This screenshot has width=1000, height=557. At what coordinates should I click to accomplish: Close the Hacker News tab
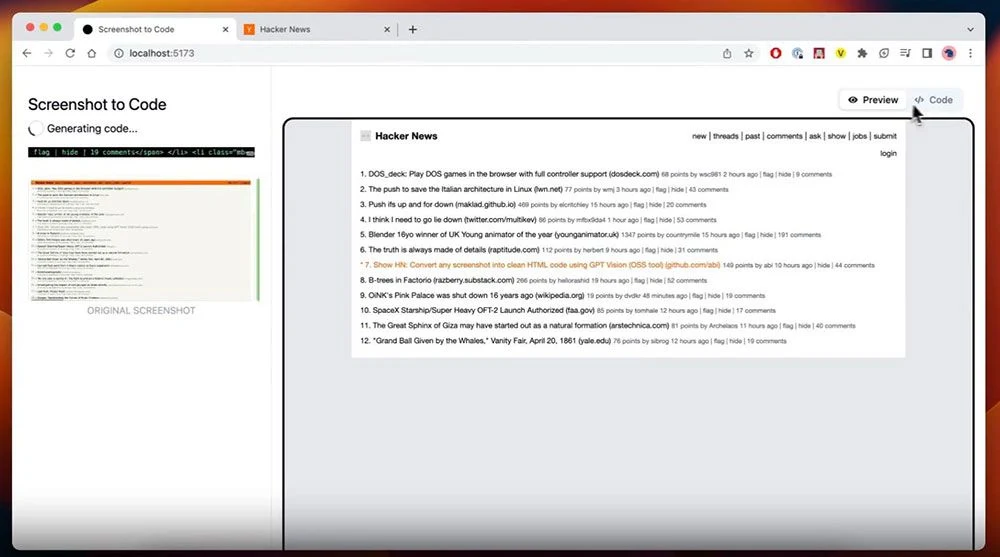pos(386,29)
